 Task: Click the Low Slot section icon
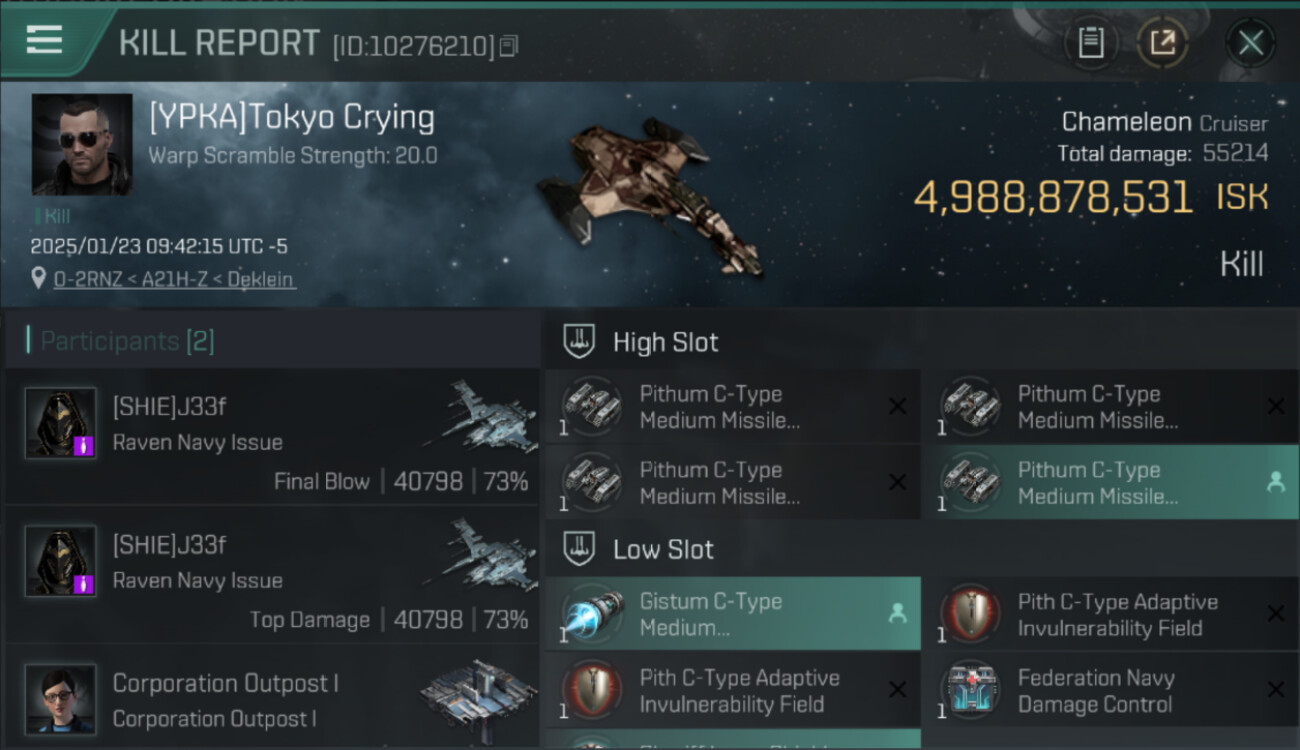point(579,549)
